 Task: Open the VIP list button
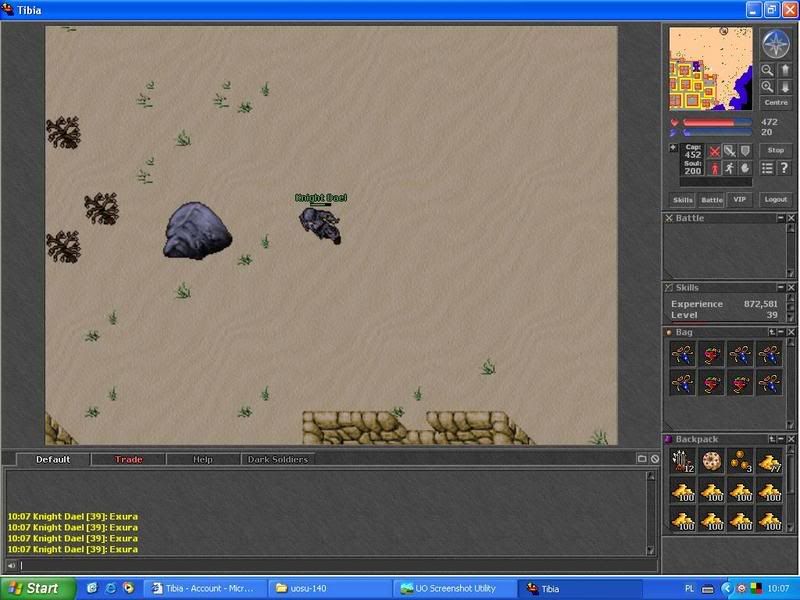point(740,199)
